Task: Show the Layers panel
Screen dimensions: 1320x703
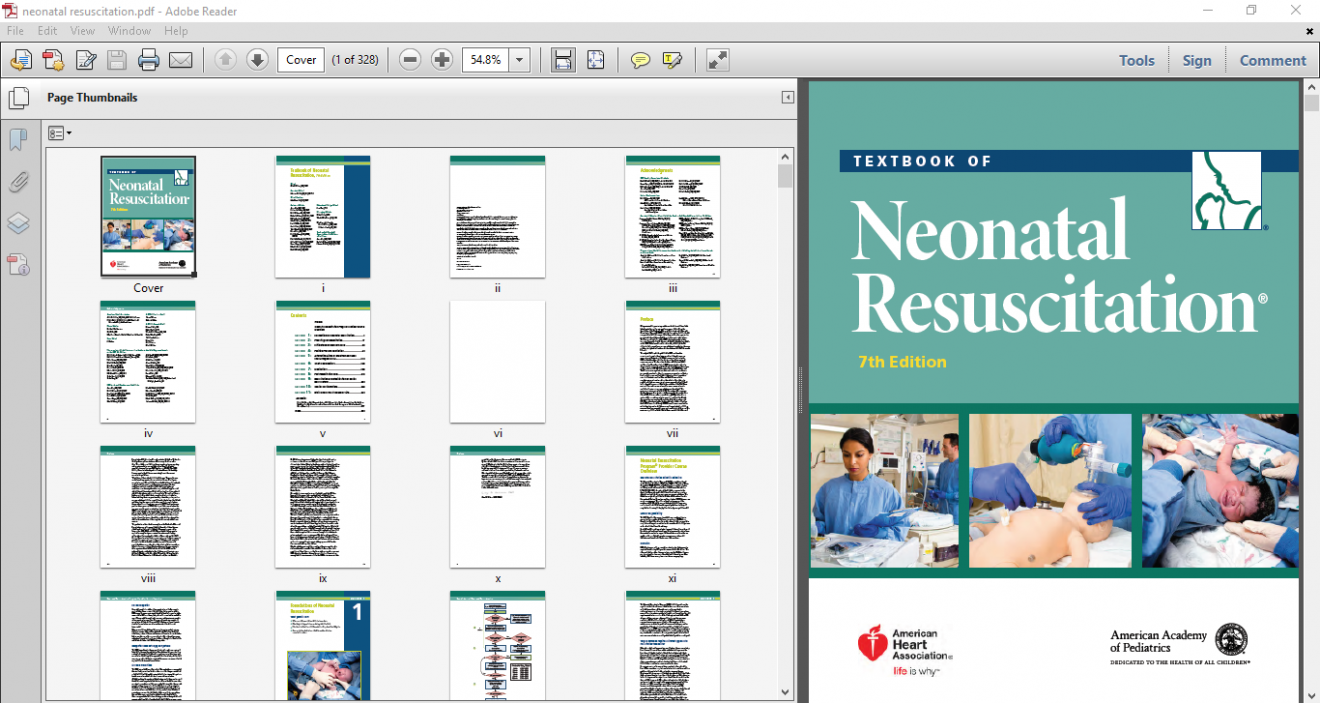Action: [x=18, y=223]
